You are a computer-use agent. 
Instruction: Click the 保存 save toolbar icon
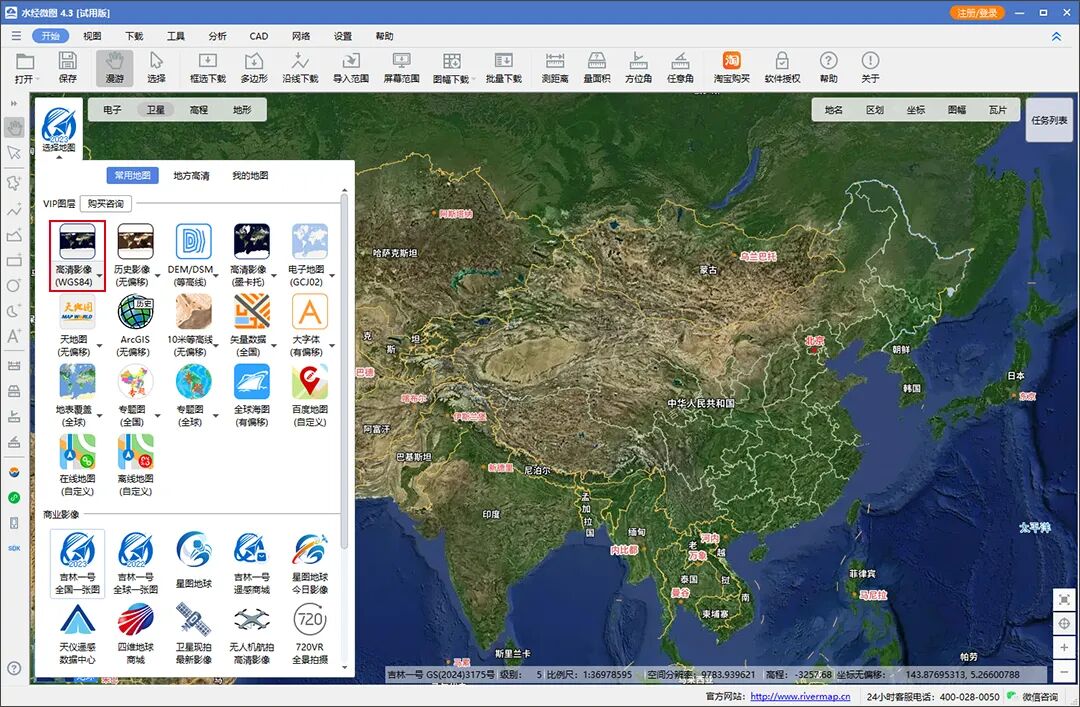[68, 68]
